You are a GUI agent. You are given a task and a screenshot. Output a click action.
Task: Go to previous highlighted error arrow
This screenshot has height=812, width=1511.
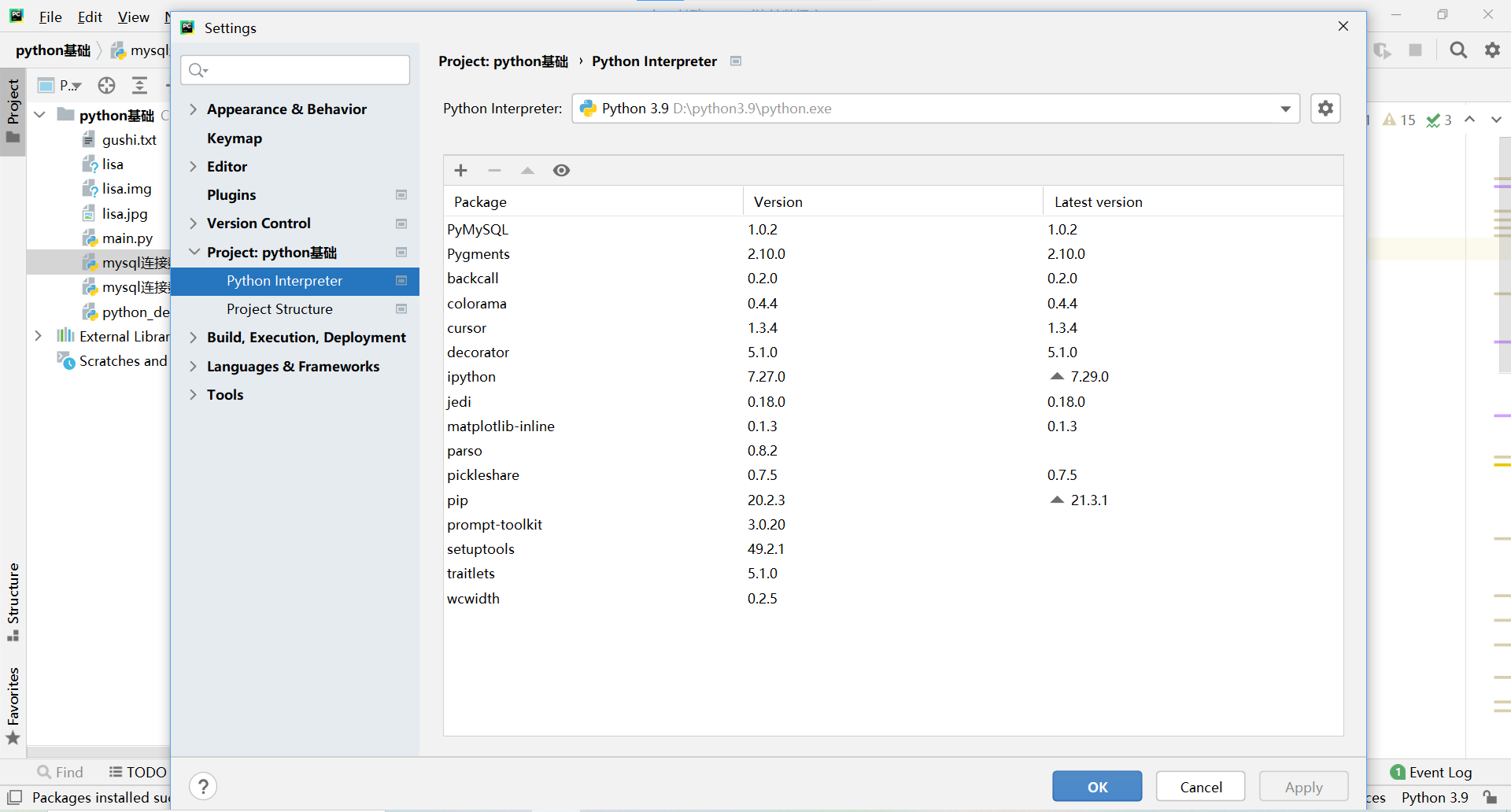pos(1469,120)
